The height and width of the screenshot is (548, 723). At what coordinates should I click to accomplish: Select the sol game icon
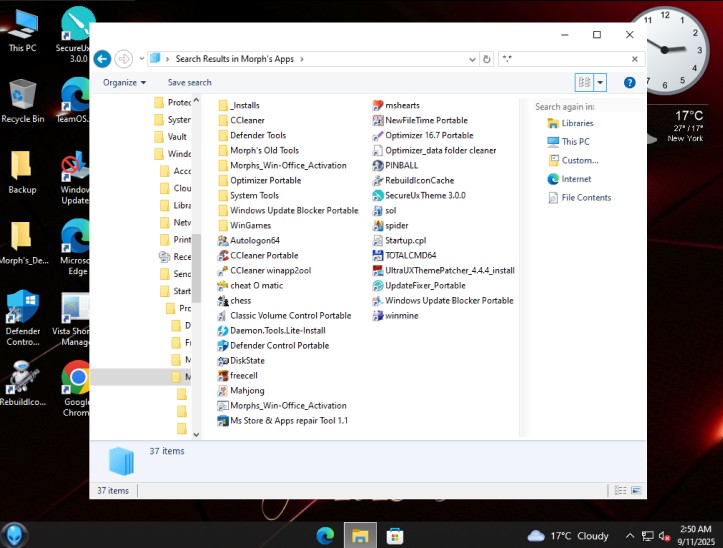(378, 210)
